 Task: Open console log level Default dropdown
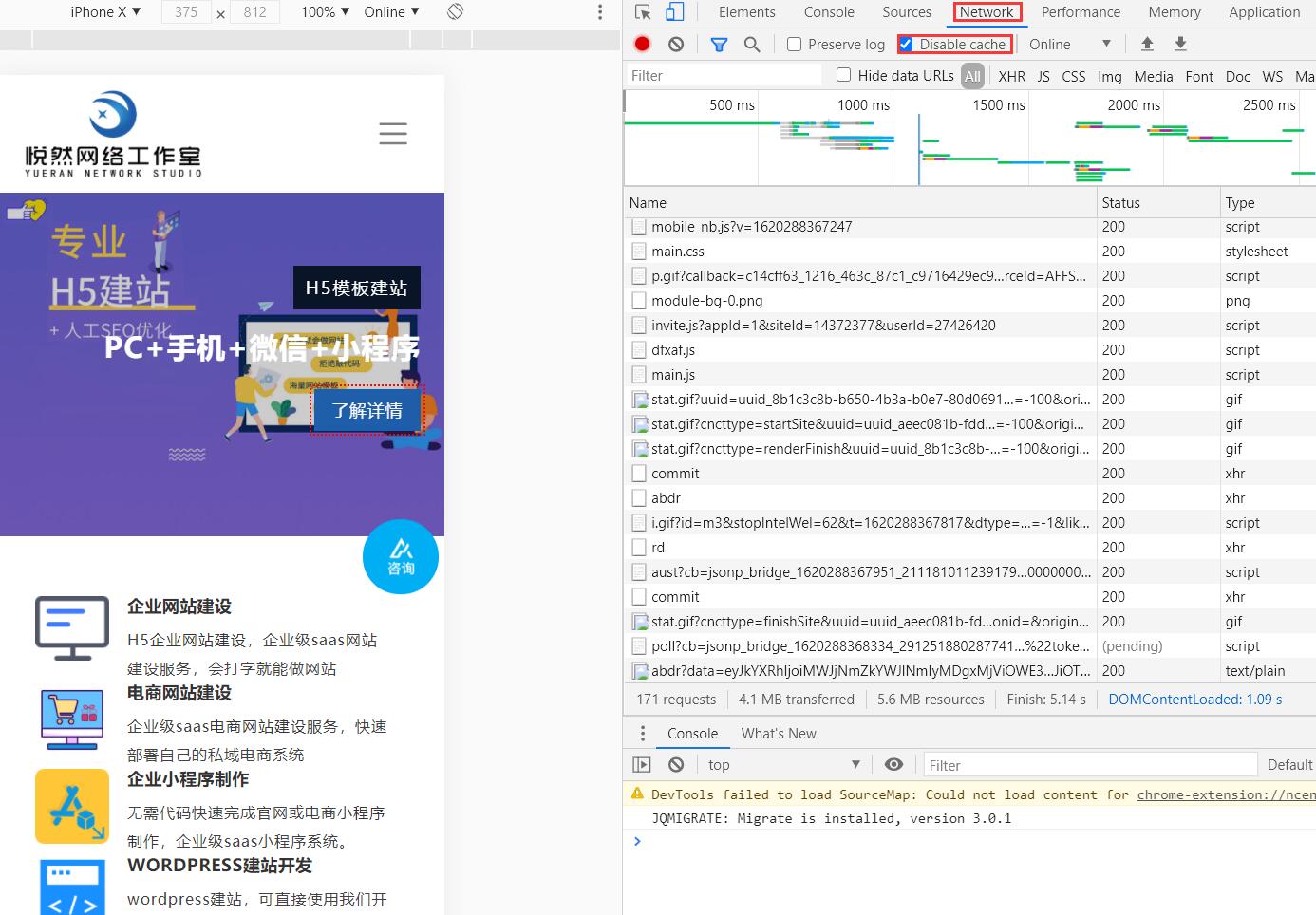pyautogui.click(x=1290, y=764)
